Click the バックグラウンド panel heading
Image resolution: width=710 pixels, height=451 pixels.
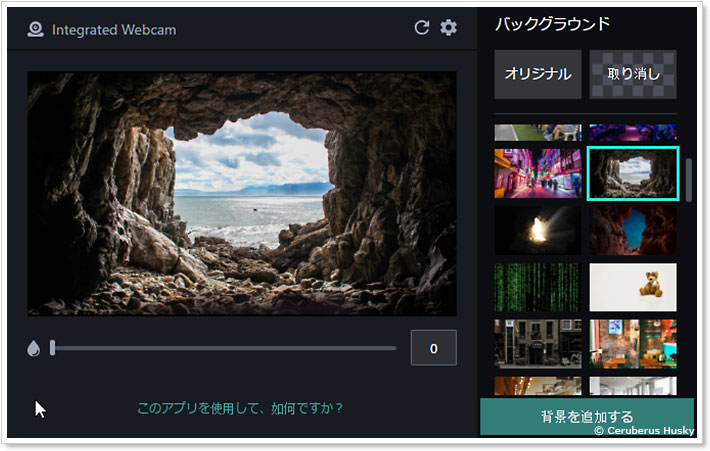coord(552,24)
